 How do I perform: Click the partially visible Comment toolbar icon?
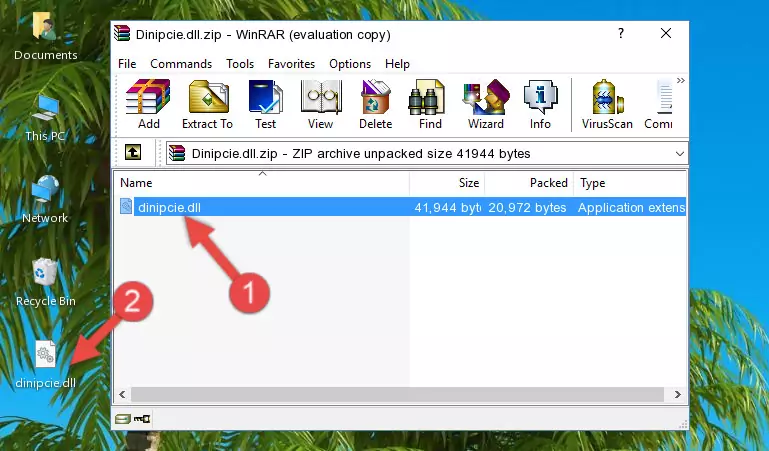659,104
